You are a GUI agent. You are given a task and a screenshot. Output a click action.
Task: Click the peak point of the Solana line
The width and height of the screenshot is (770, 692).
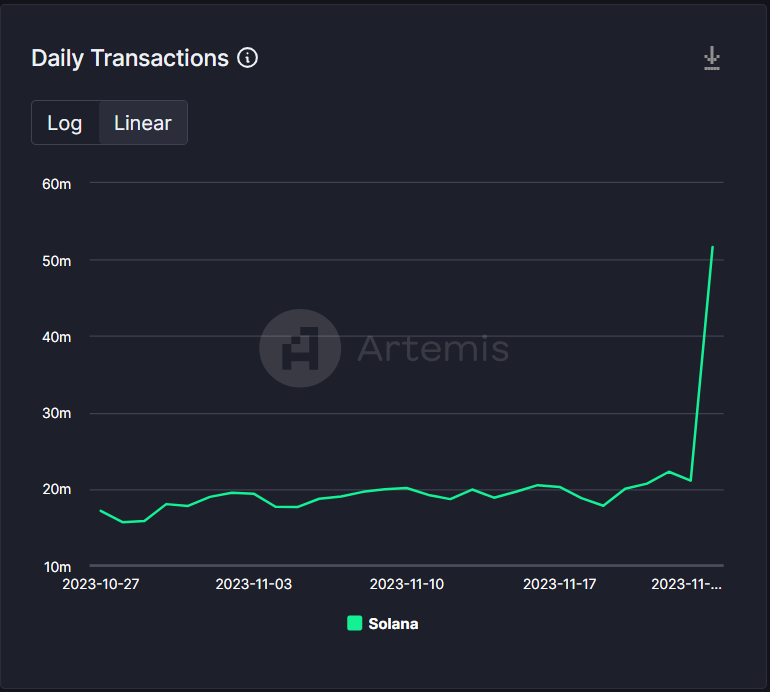pyautogui.click(x=713, y=247)
